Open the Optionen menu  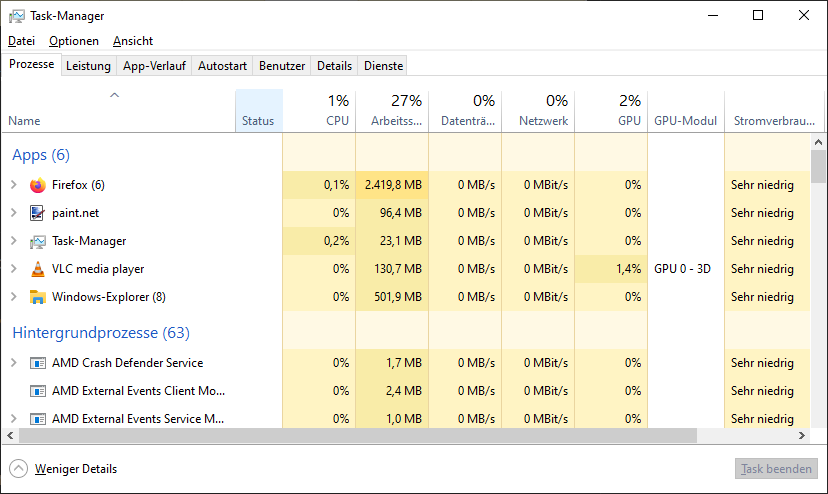pyautogui.click(x=74, y=41)
